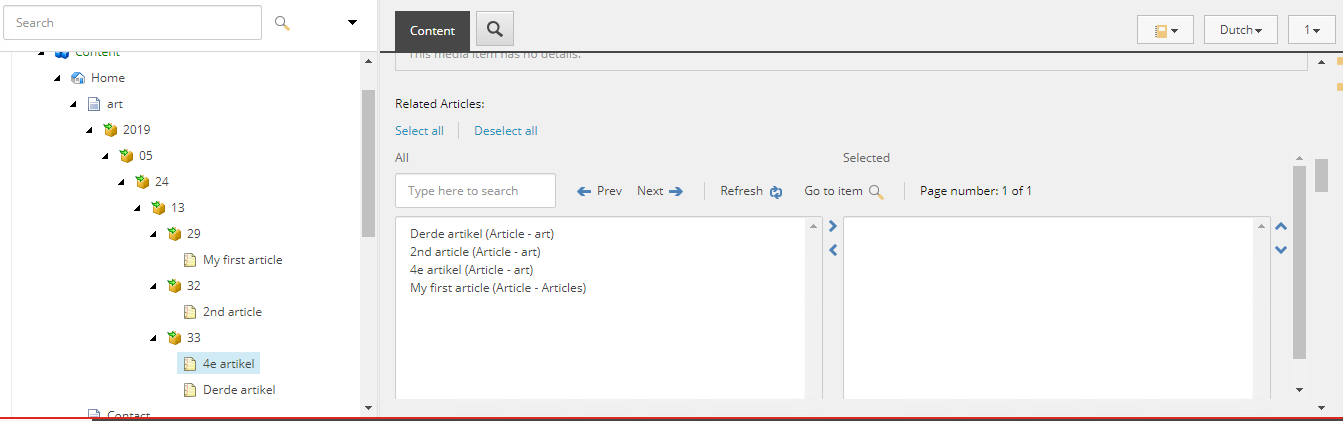Focus the Type here to search field
This screenshot has width=1343, height=421.
[x=475, y=191]
